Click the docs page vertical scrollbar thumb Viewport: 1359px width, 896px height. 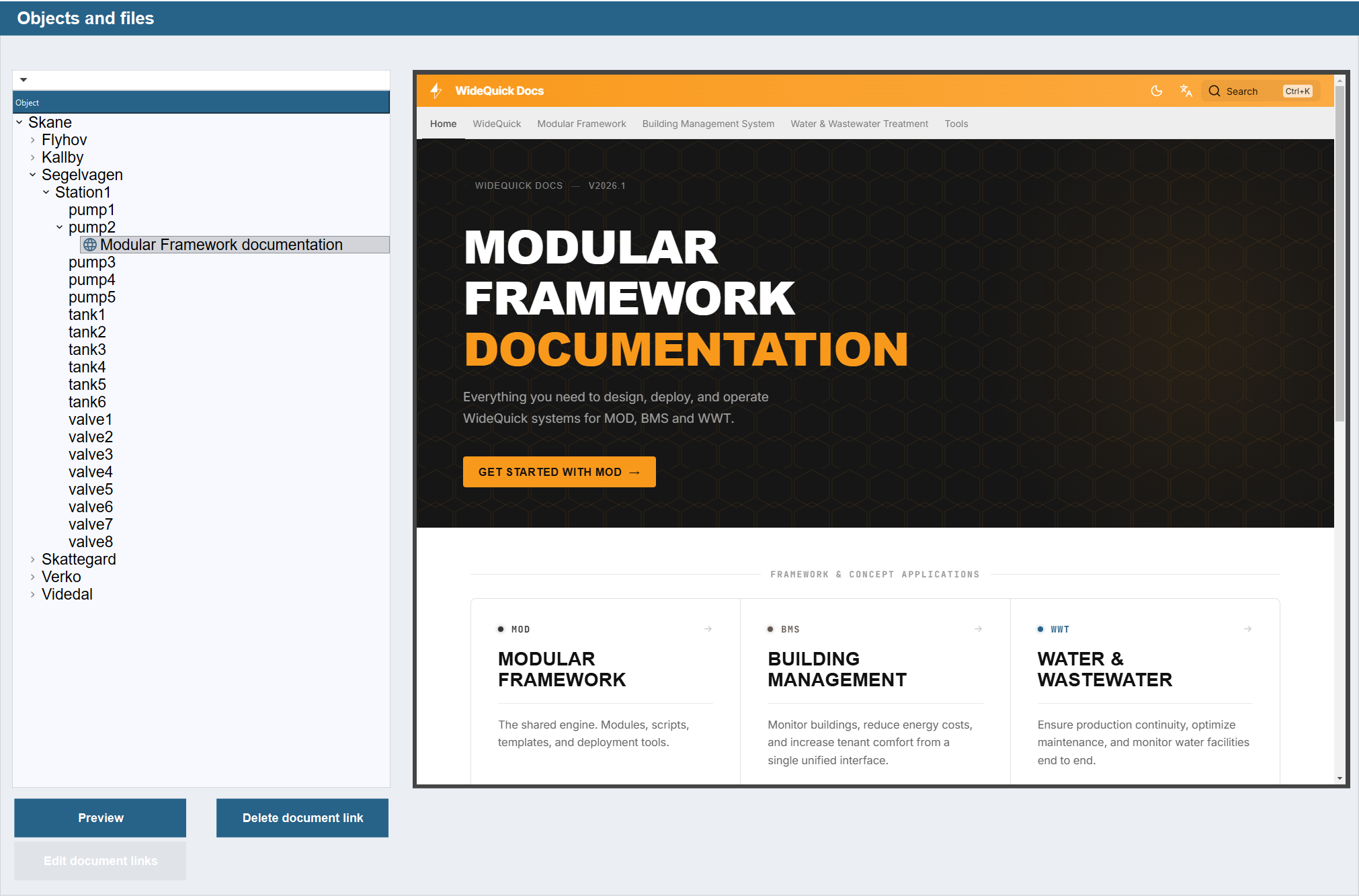pyautogui.click(x=1340, y=253)
